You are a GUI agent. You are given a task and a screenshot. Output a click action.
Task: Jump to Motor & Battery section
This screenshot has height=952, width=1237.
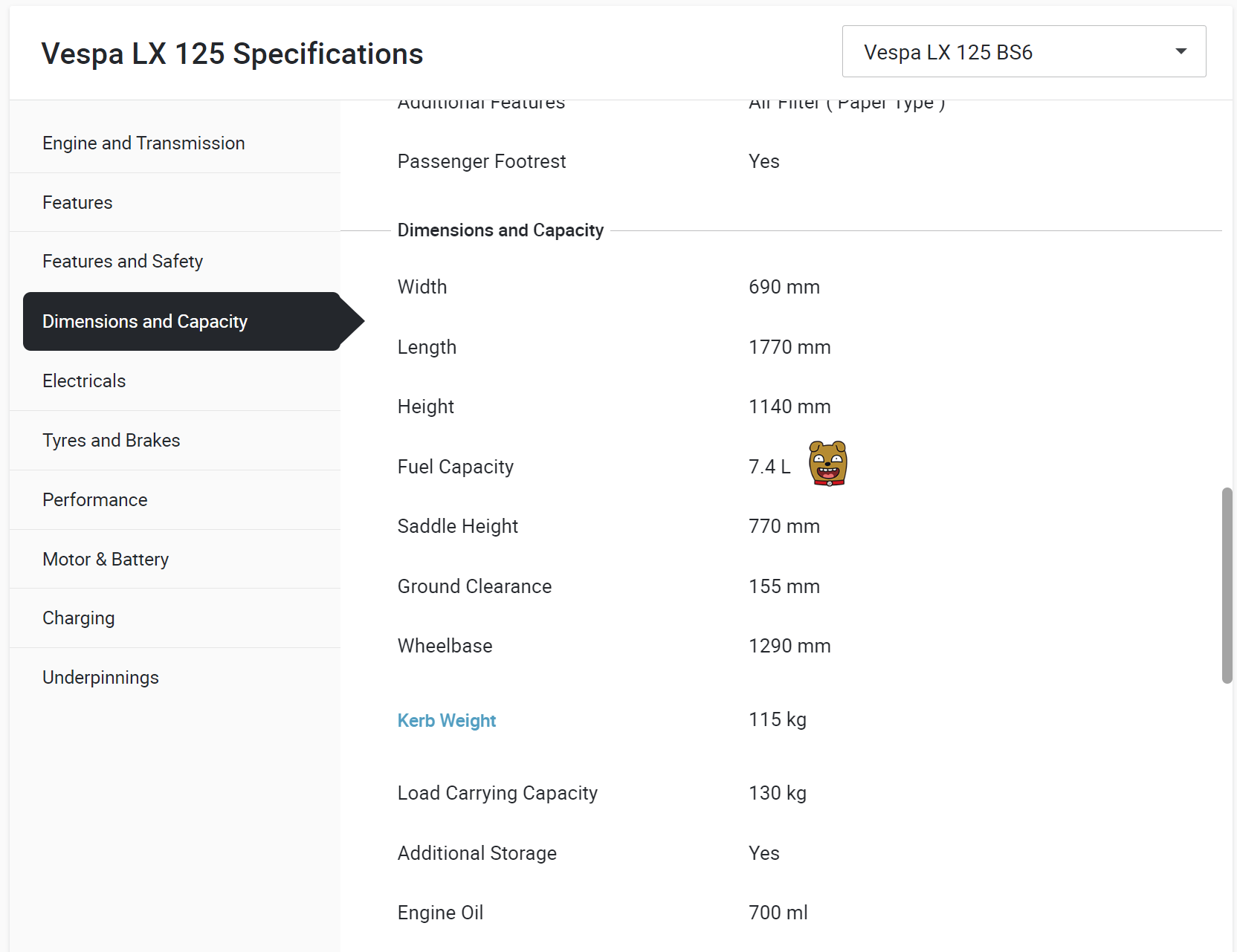175,559
